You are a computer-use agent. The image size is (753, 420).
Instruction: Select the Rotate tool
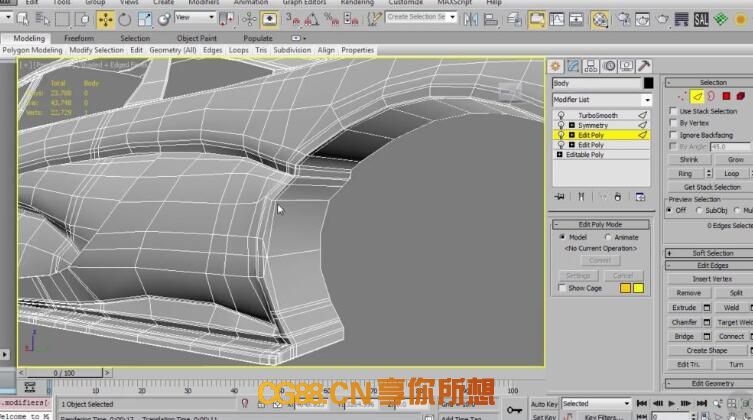point(125,19)
